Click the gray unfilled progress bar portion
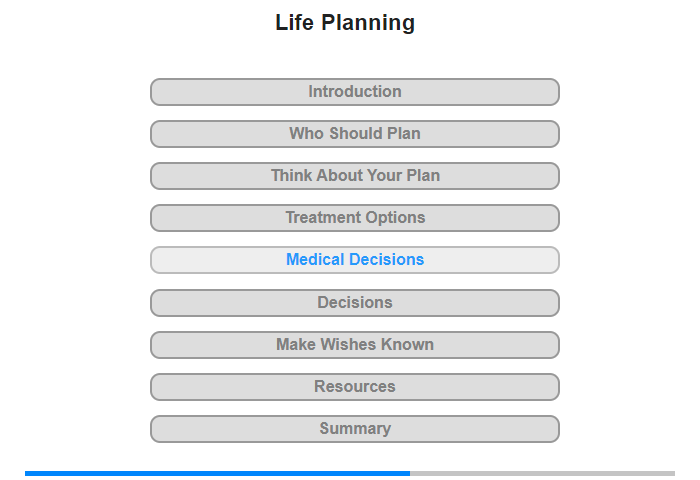This screenshot has height=480, width=700. click(542, 473)
